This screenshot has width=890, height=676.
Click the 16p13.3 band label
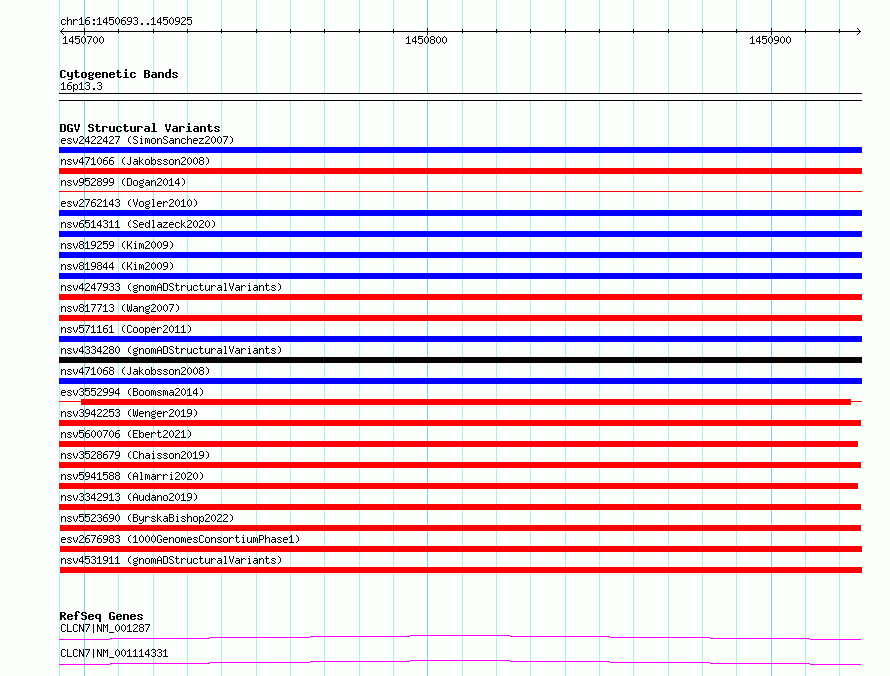coord(81,86)
